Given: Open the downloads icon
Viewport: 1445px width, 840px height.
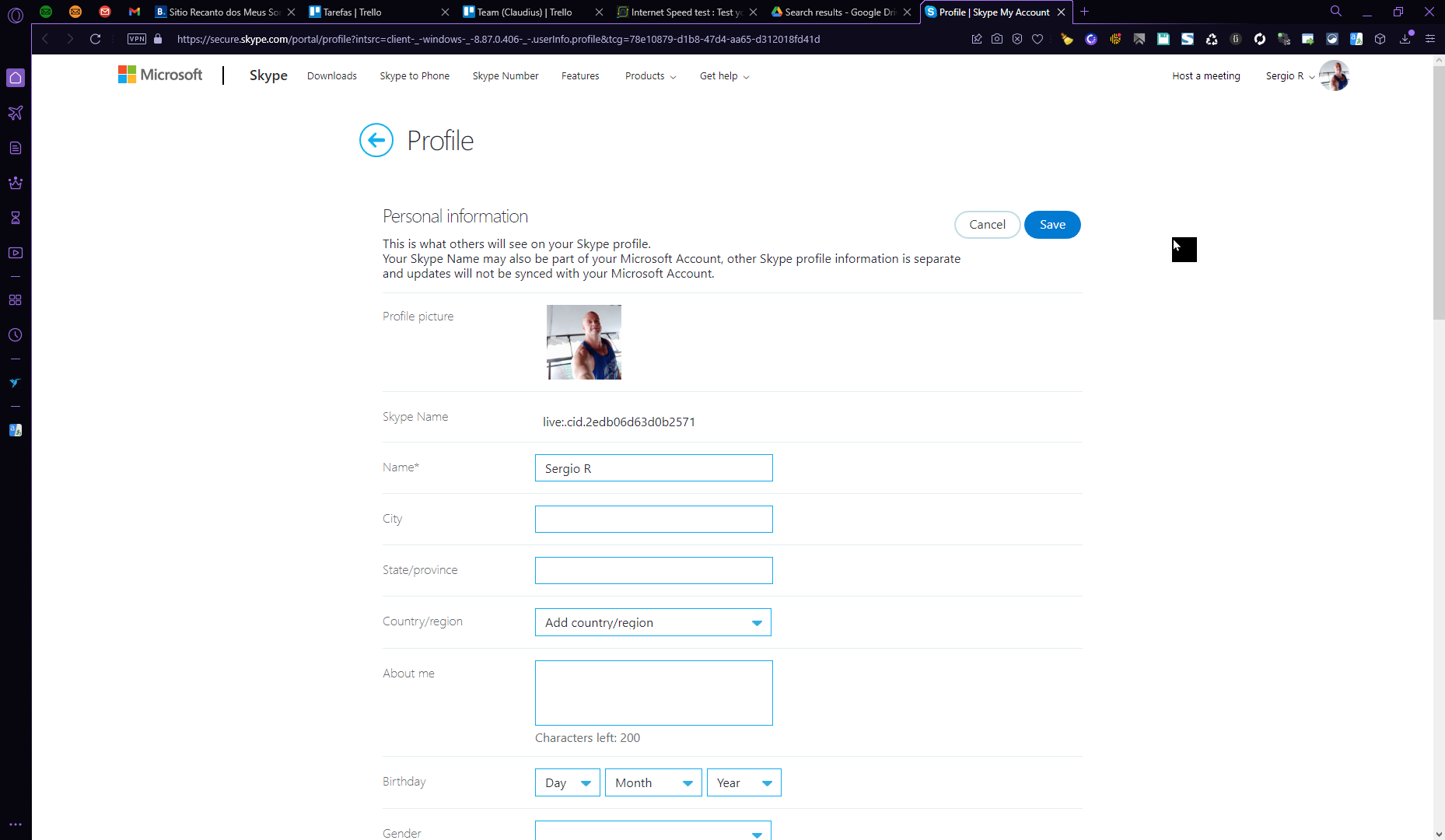Looking at the screenshot, I should click(1405, 39).
